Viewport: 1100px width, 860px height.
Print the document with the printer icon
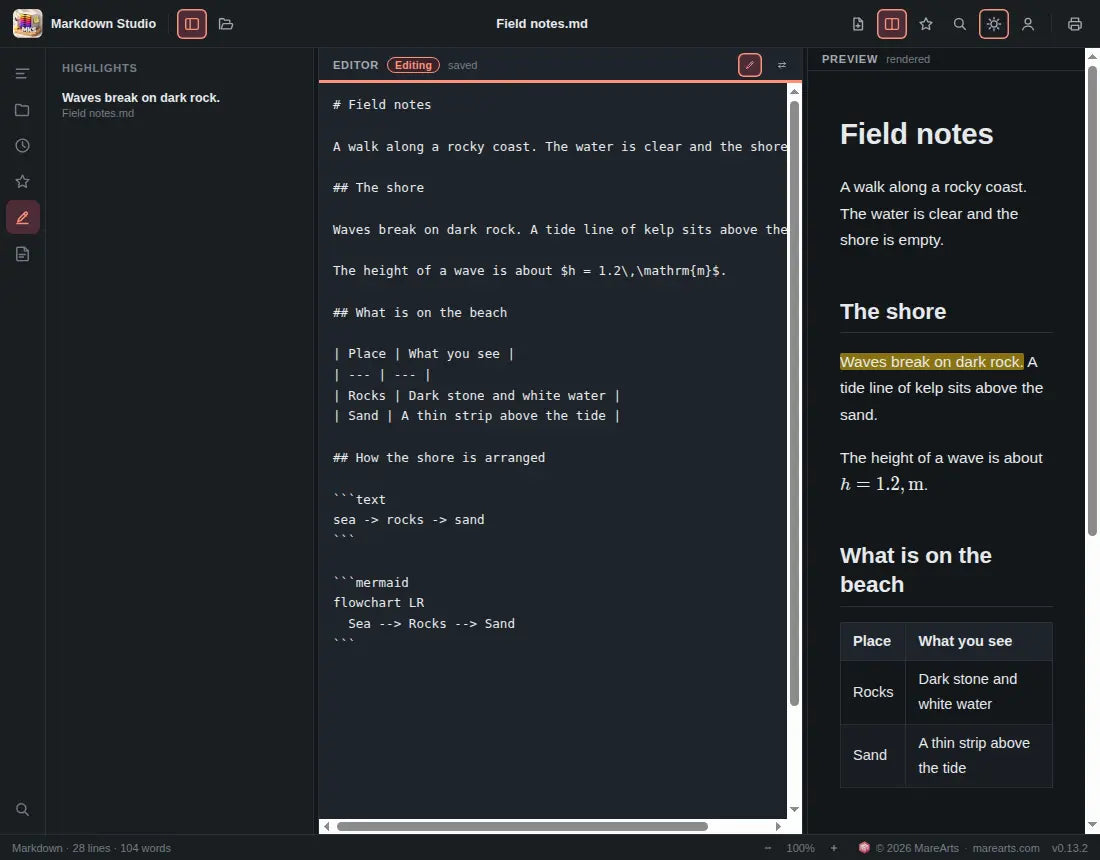pos(1075,24)
